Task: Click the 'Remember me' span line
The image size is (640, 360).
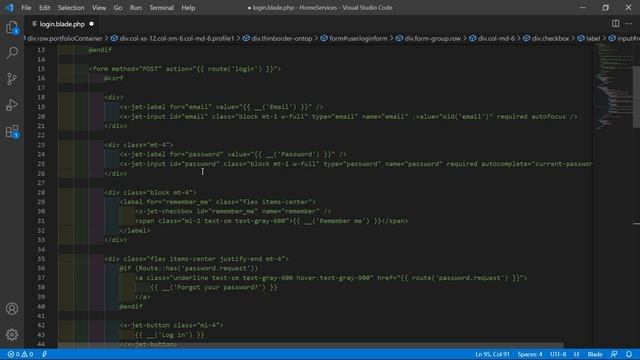Action: (x=271, y=221)
